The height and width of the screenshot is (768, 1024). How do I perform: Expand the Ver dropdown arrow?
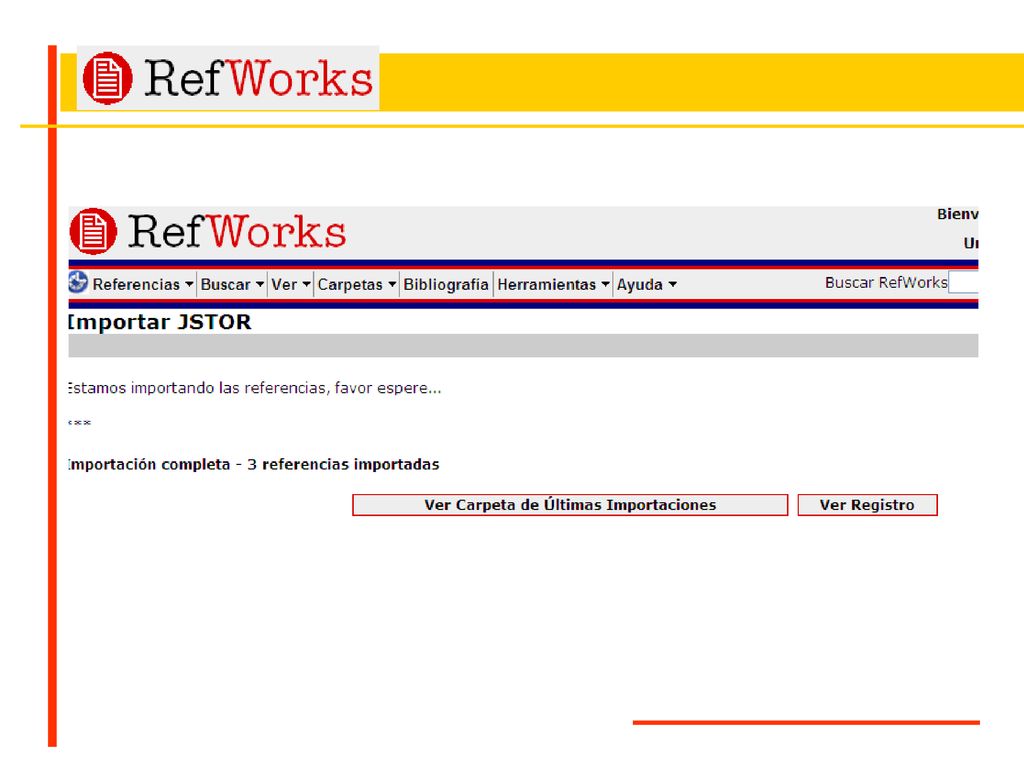pos(306,284)
